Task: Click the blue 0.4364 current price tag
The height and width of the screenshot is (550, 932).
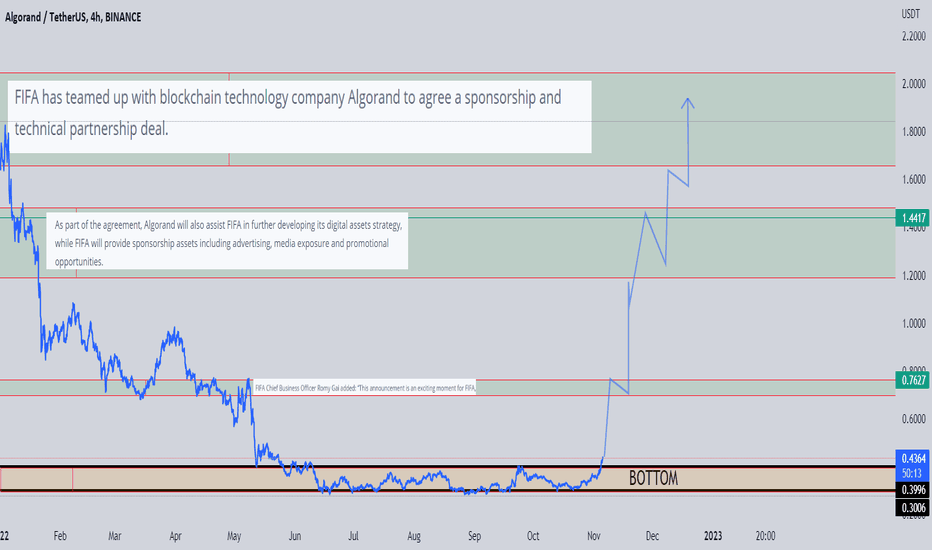Action: [913, 458]
